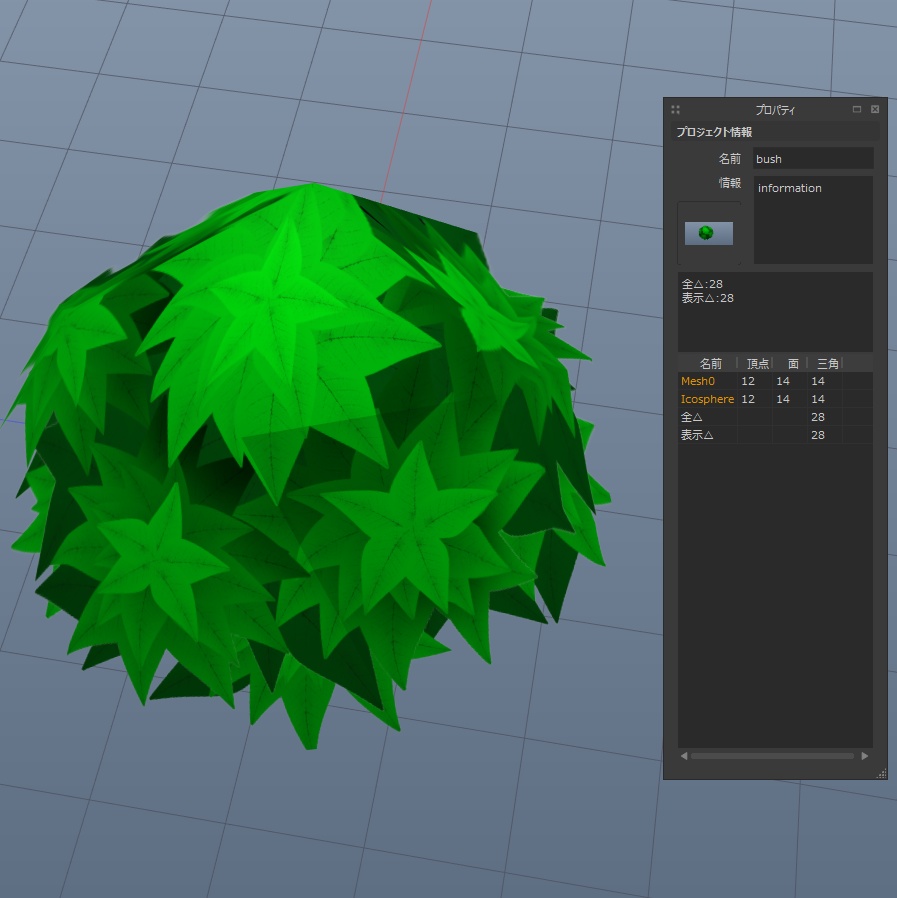This screenshot has width=897, height=898.
Task: Click the panel resize grip at bottom right
Action: pyautogui.click(x=882, y=775)
